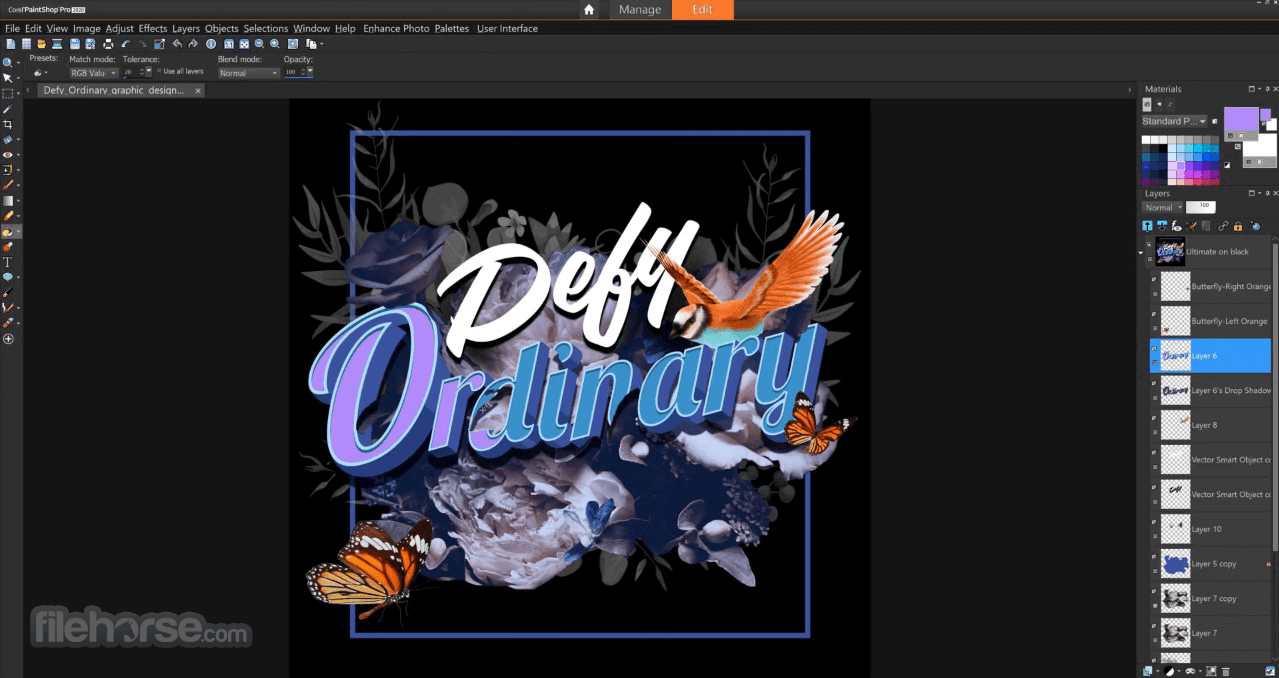
Task: Open the Presets dropdown
Action: tap(40, 73)
